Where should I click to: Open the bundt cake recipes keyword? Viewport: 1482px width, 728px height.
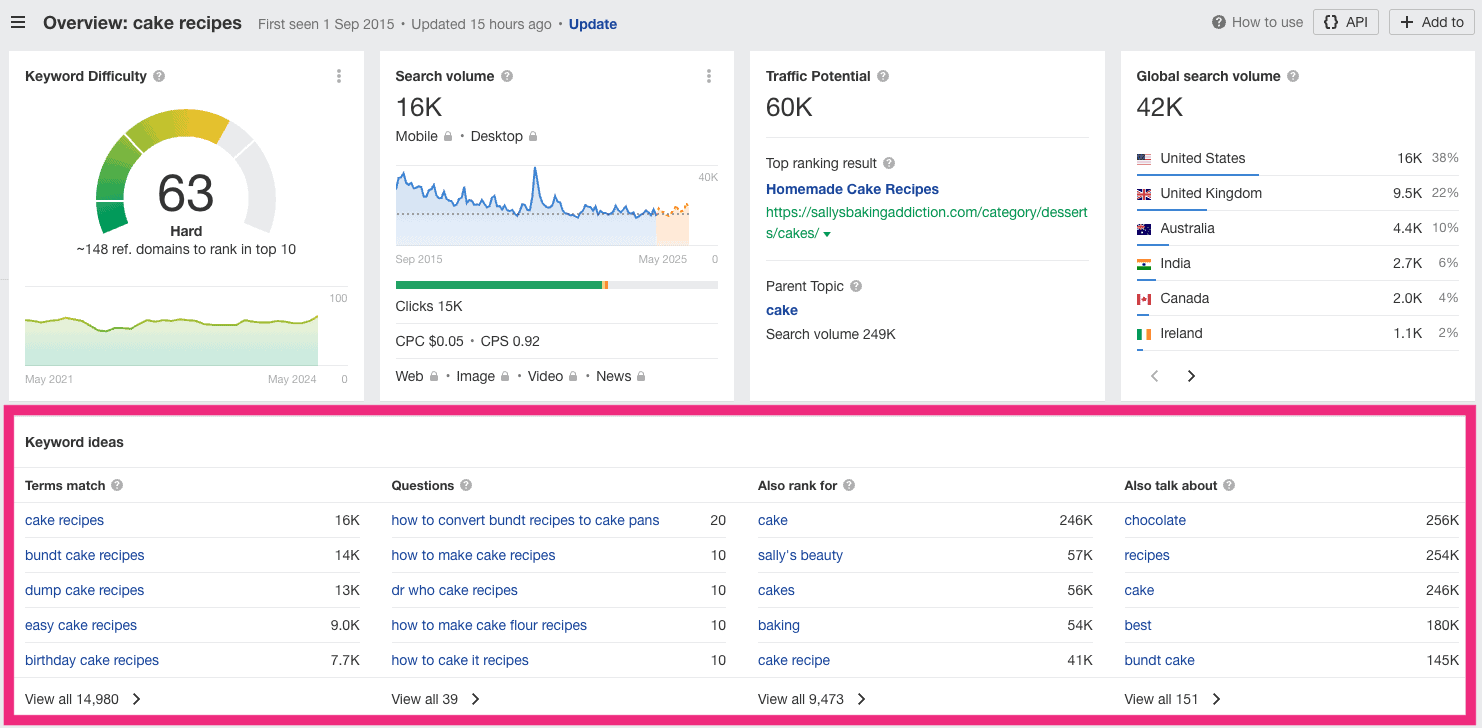(85, 555)
